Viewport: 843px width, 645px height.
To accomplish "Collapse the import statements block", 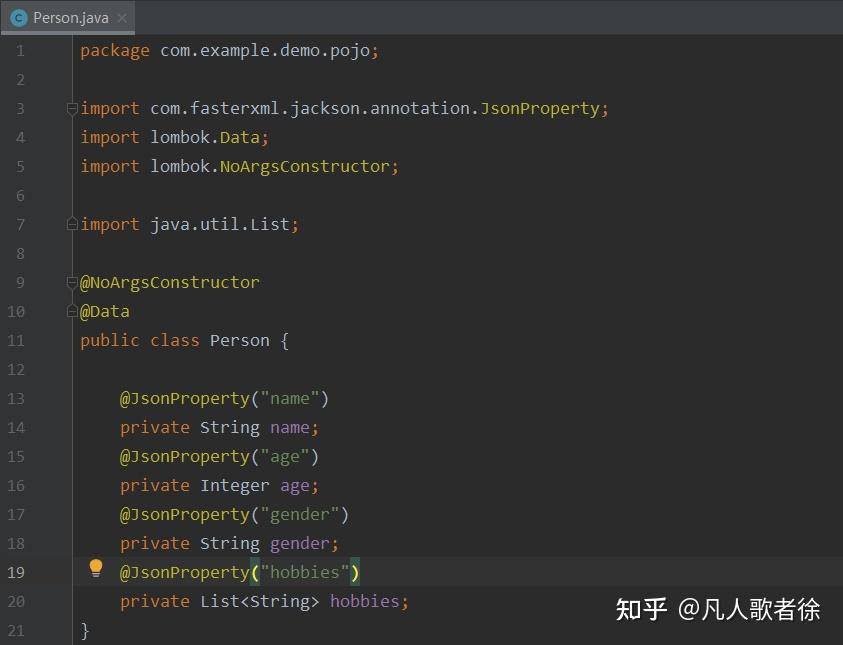I will [x=71, y=108].
